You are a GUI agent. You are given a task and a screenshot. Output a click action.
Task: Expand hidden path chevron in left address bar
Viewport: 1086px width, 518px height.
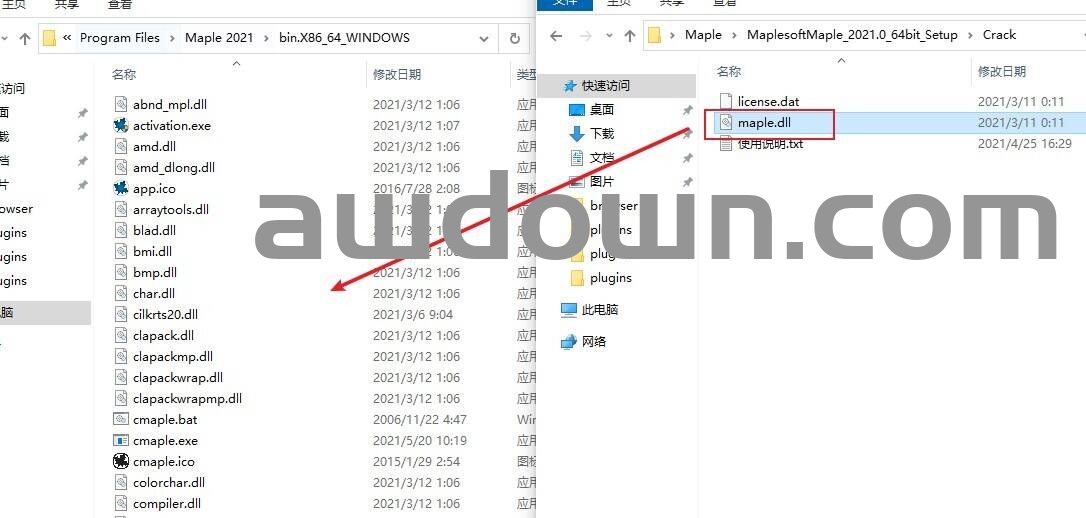[x=67, y=39]
